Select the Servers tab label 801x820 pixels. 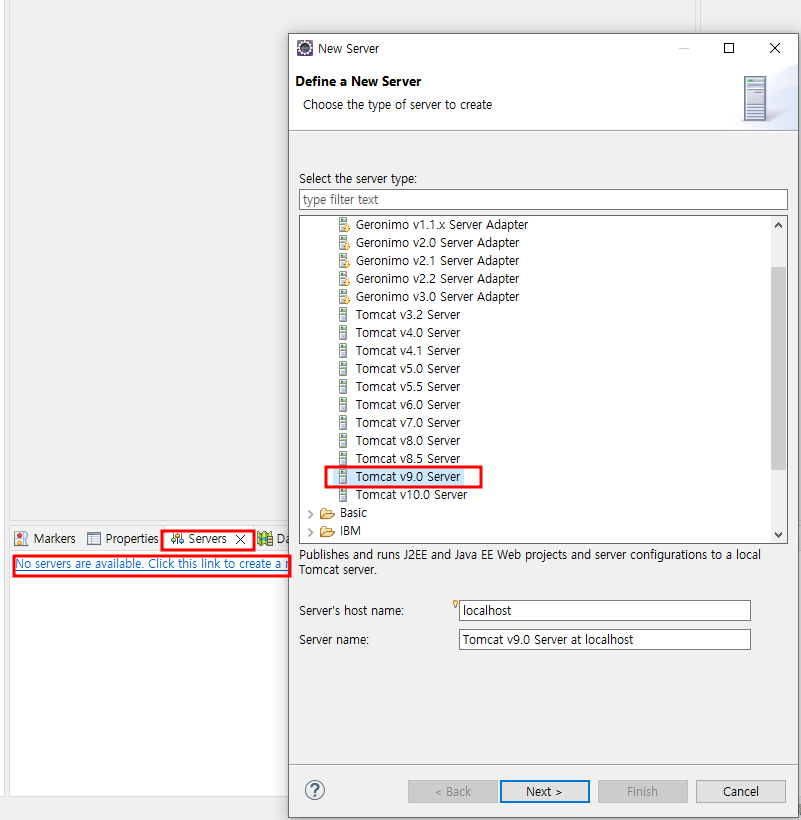point(207,539)
